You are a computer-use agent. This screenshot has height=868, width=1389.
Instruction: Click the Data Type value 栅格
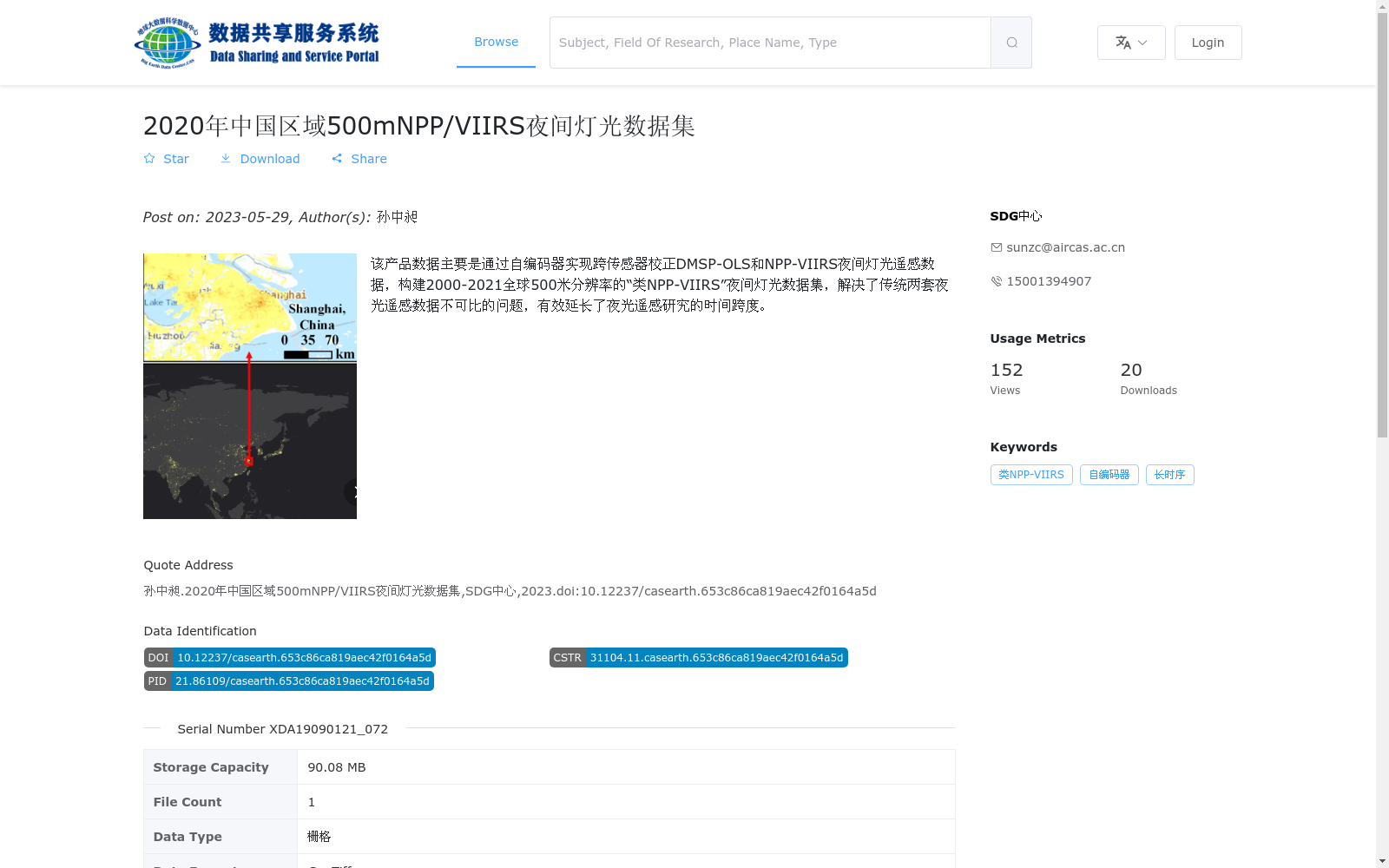pos(319,837)
